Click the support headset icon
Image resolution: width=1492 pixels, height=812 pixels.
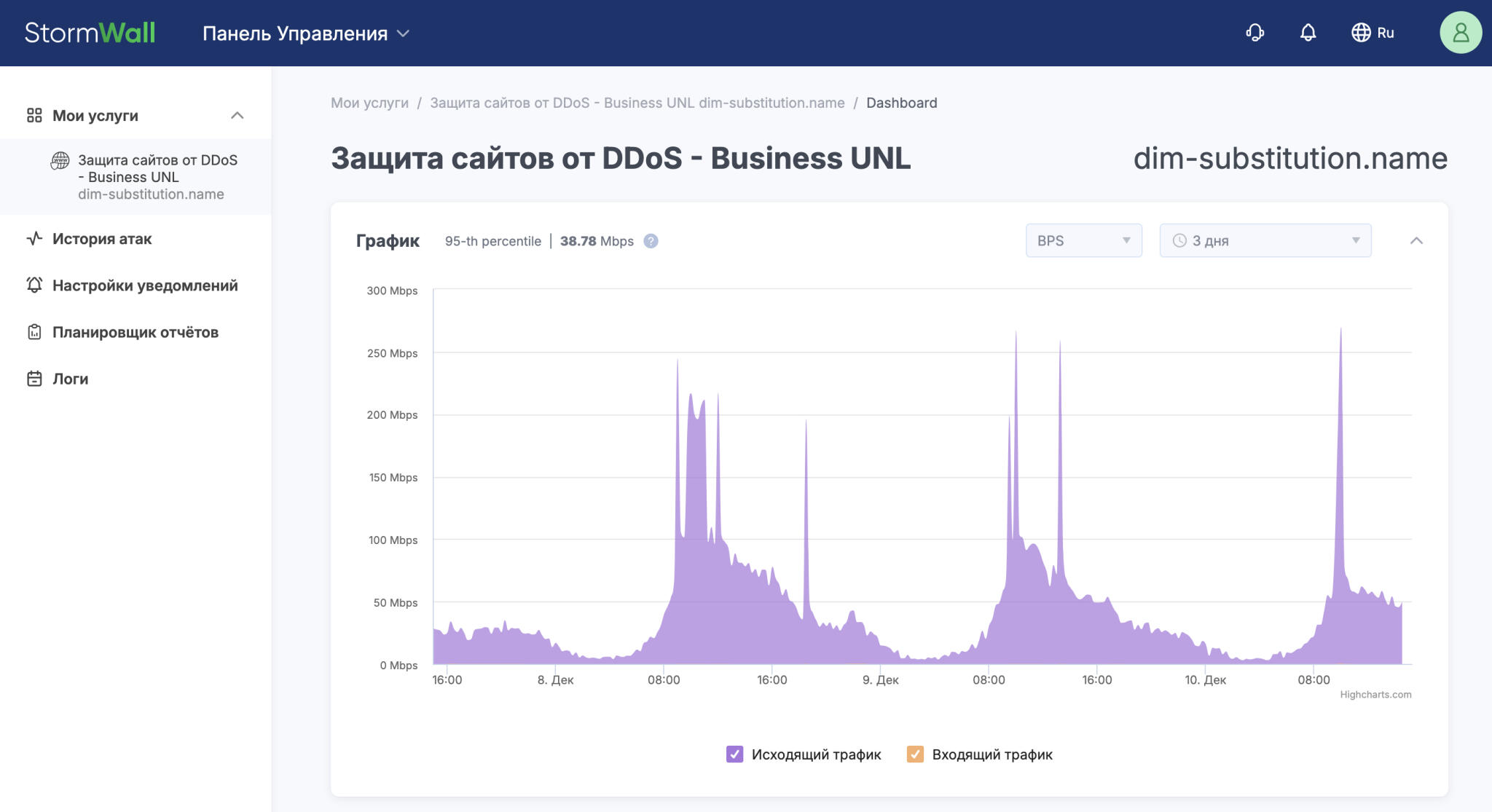1255,33
